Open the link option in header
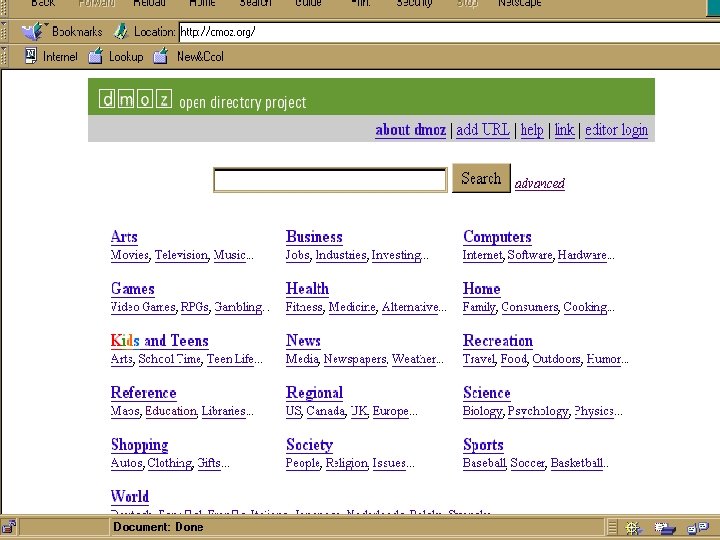The image size is (720, 540). pyautogui.click(x=564, y=130)
